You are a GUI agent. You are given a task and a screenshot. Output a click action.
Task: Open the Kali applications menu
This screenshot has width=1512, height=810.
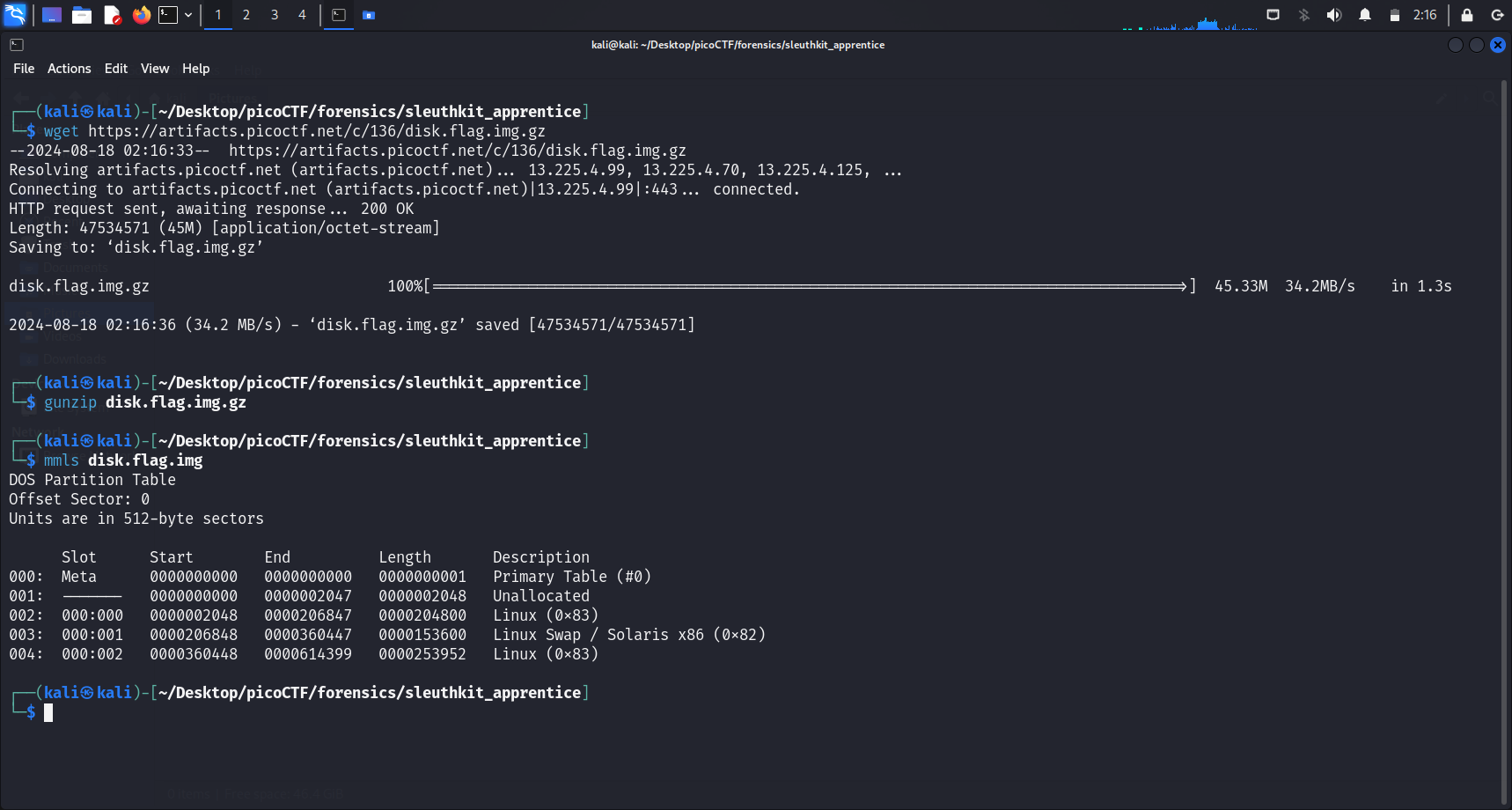(x=16, y=15)
